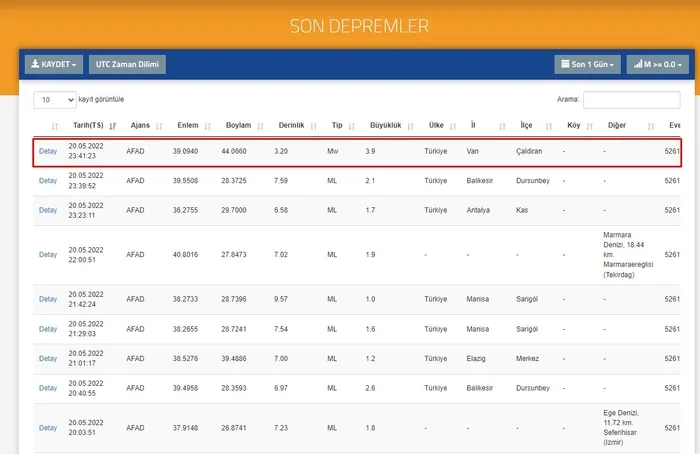Click the Büyüklük column header text

tap(386, 125)
